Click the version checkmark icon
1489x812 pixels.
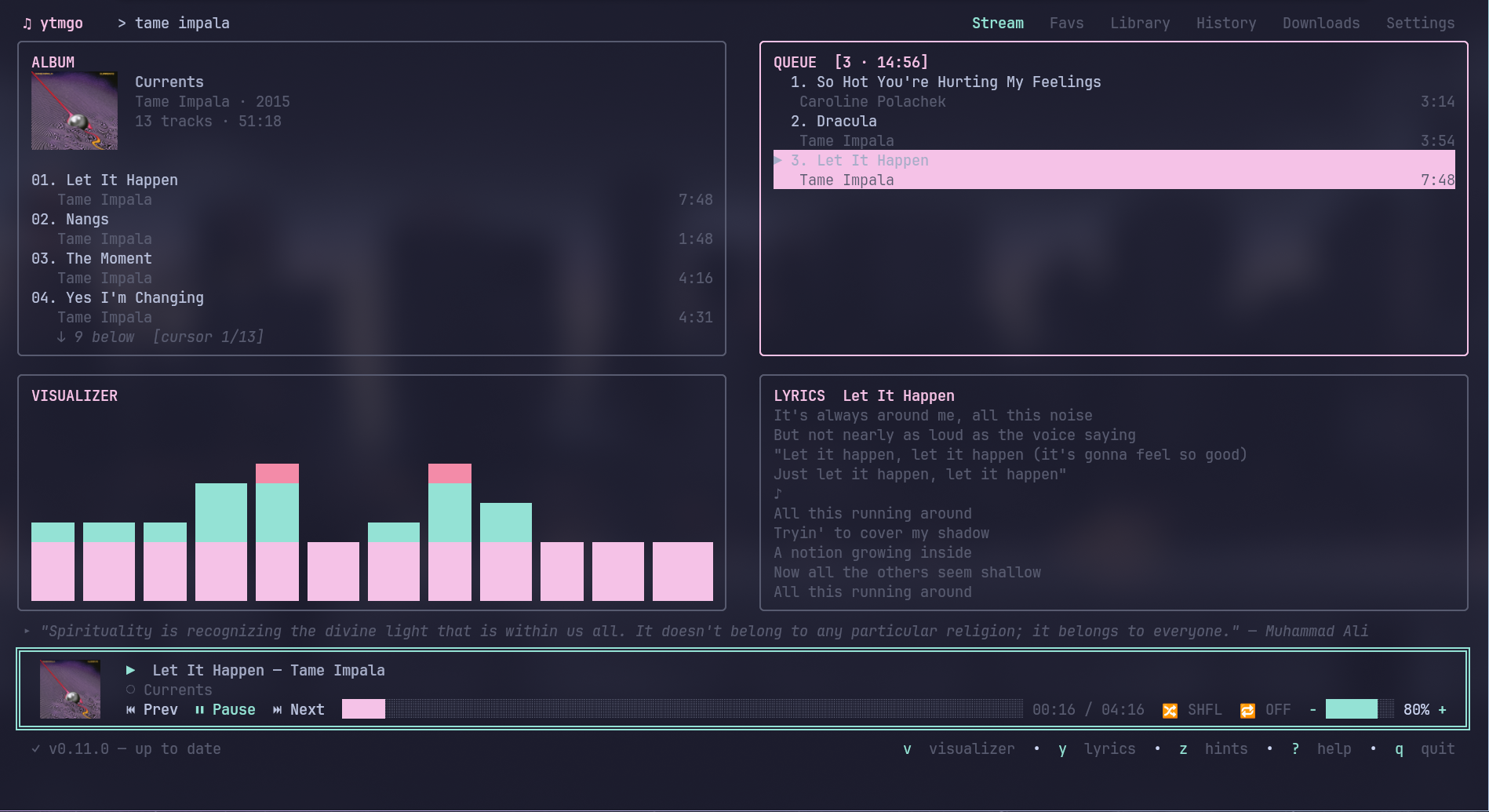pyautogui.click(x=36, y=749)
